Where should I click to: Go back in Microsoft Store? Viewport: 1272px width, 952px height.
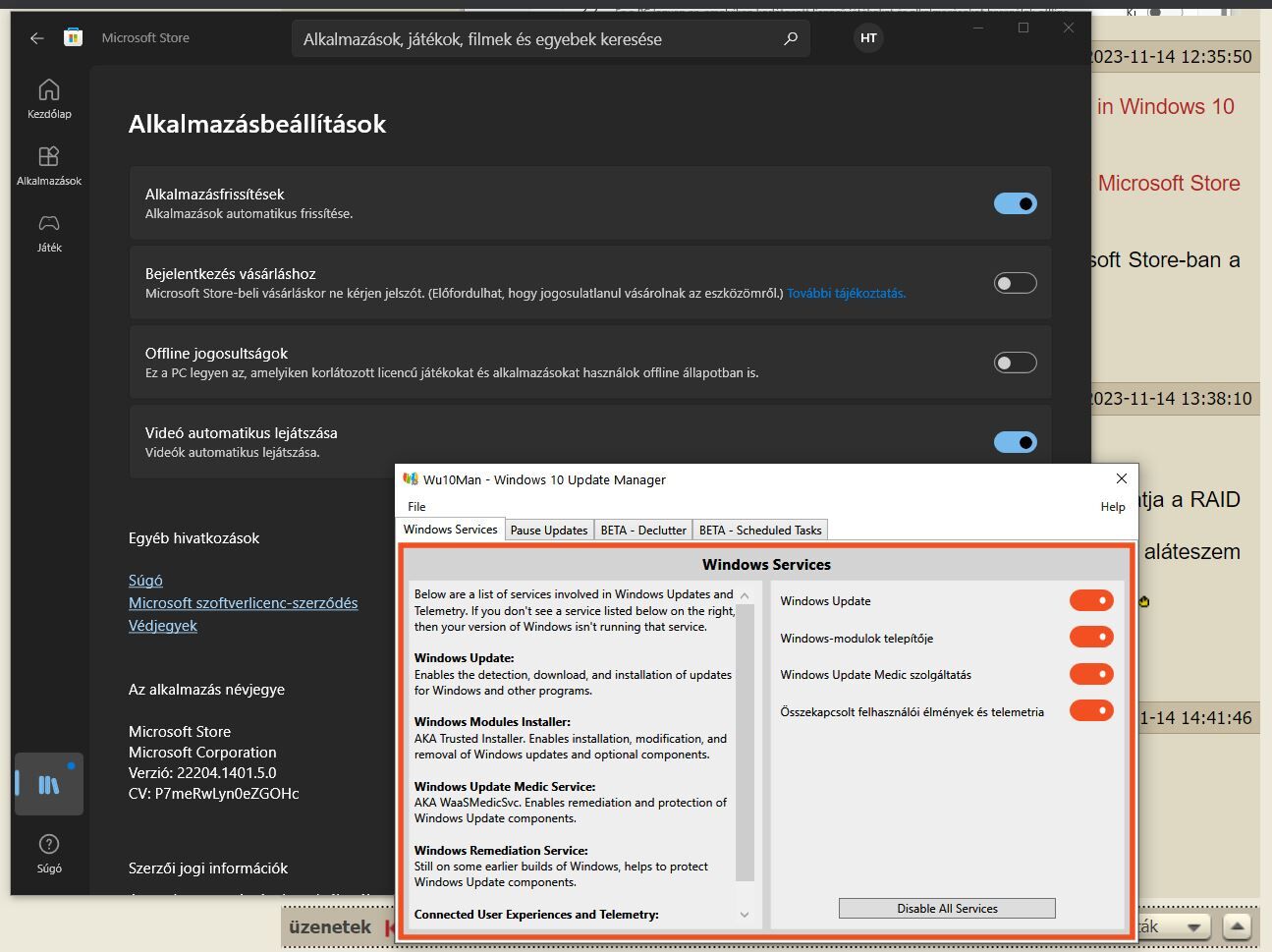coord(36,38)
